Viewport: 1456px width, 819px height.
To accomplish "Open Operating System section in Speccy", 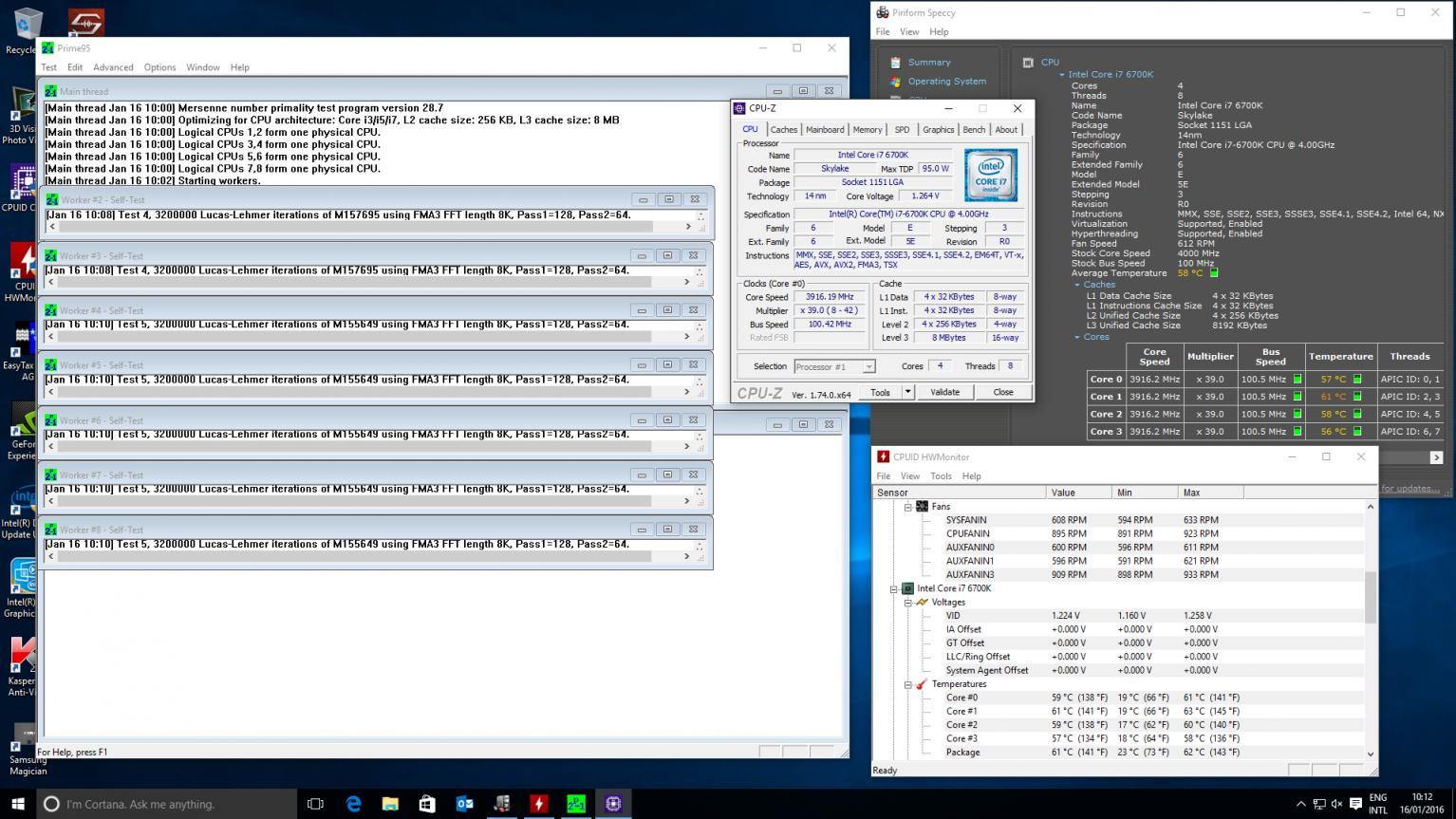I will click(946, 82).
